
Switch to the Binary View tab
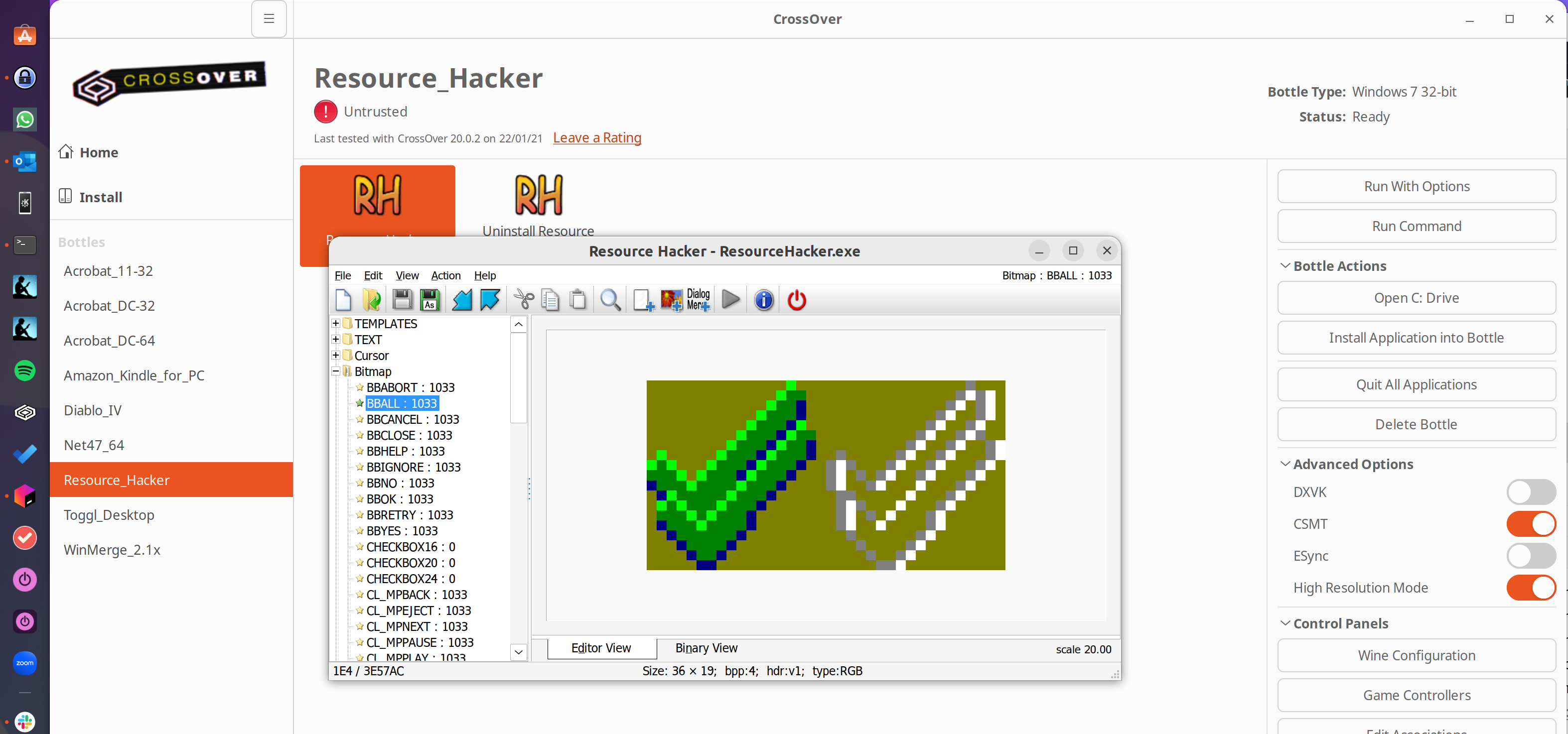[706, 648]
